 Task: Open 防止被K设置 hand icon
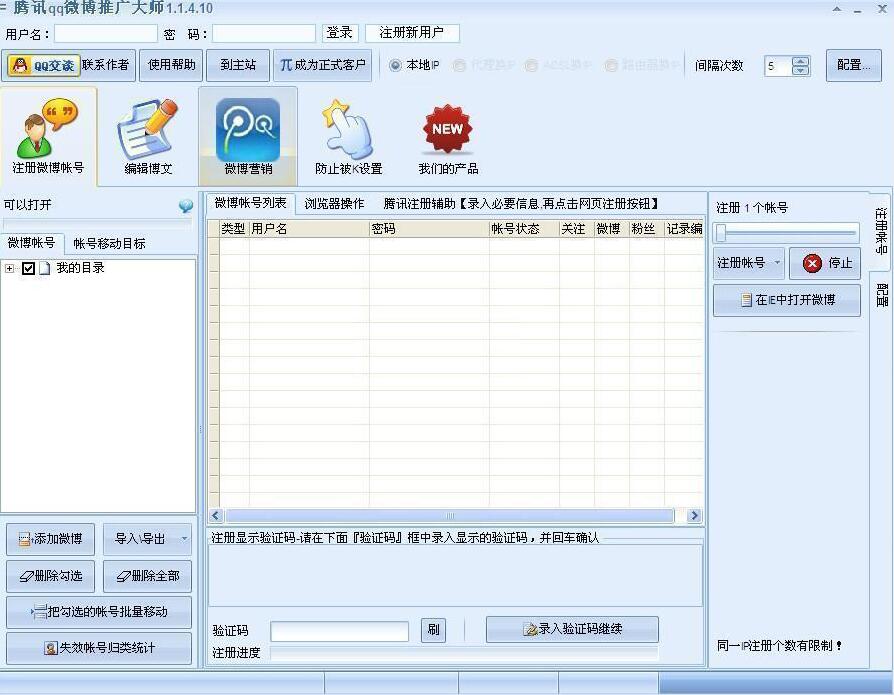click(x=348, y=137)
